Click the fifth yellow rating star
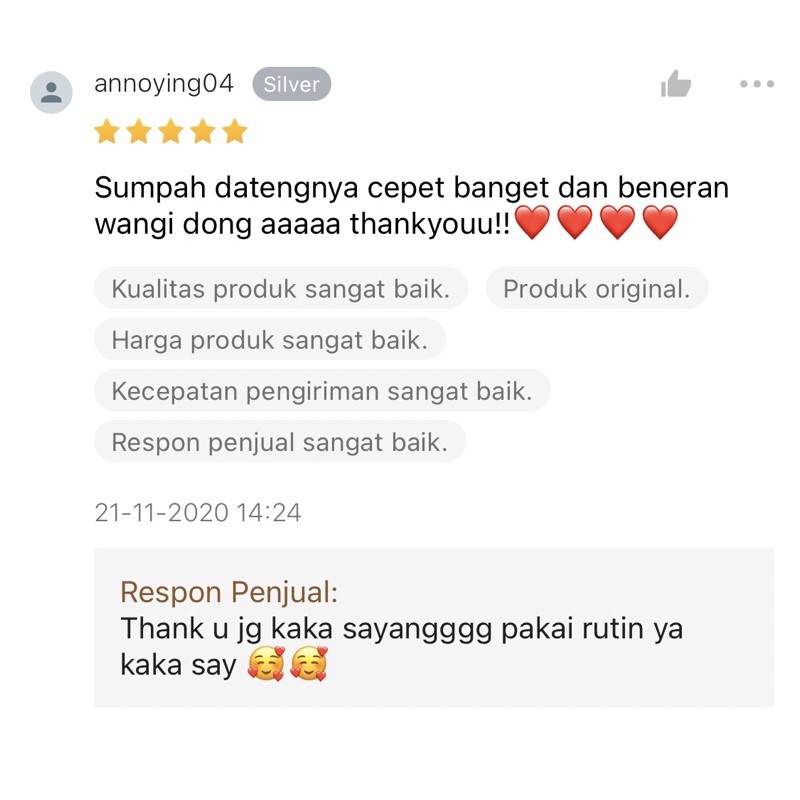 [235, 131]
